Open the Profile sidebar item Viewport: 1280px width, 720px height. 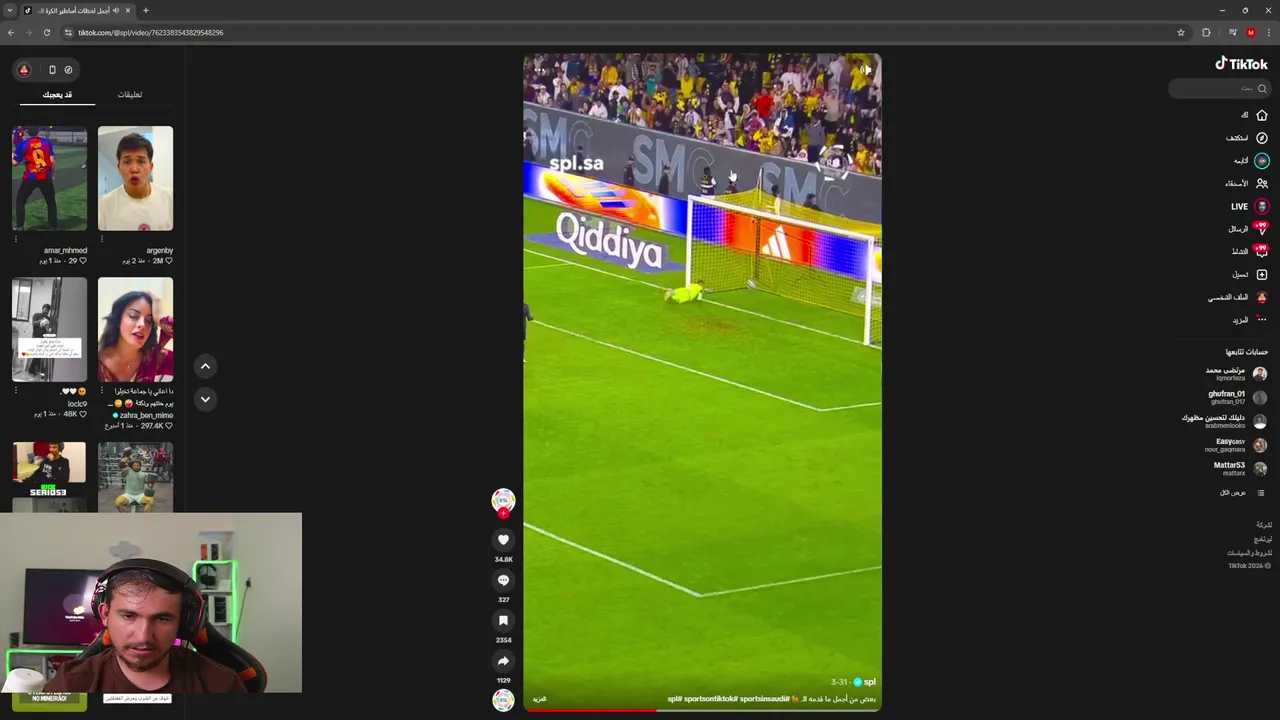pyautogui.click(x=1238, y=298)
